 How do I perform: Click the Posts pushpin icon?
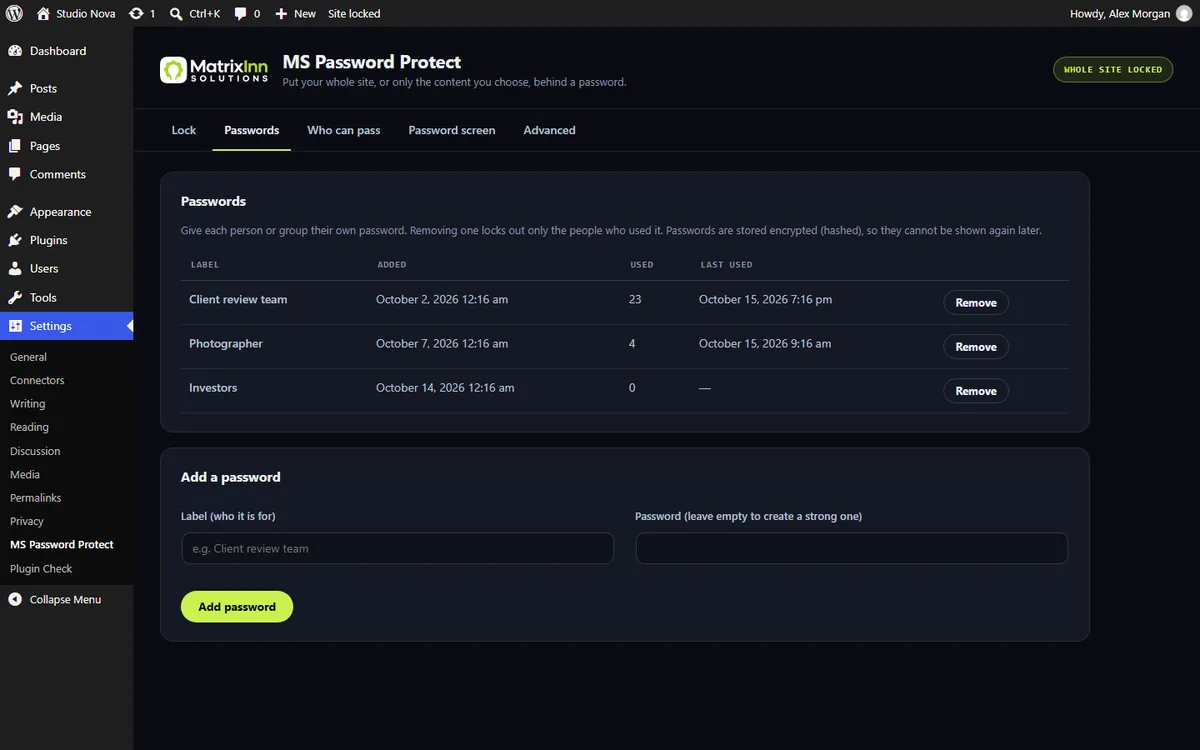pos(15,88)
